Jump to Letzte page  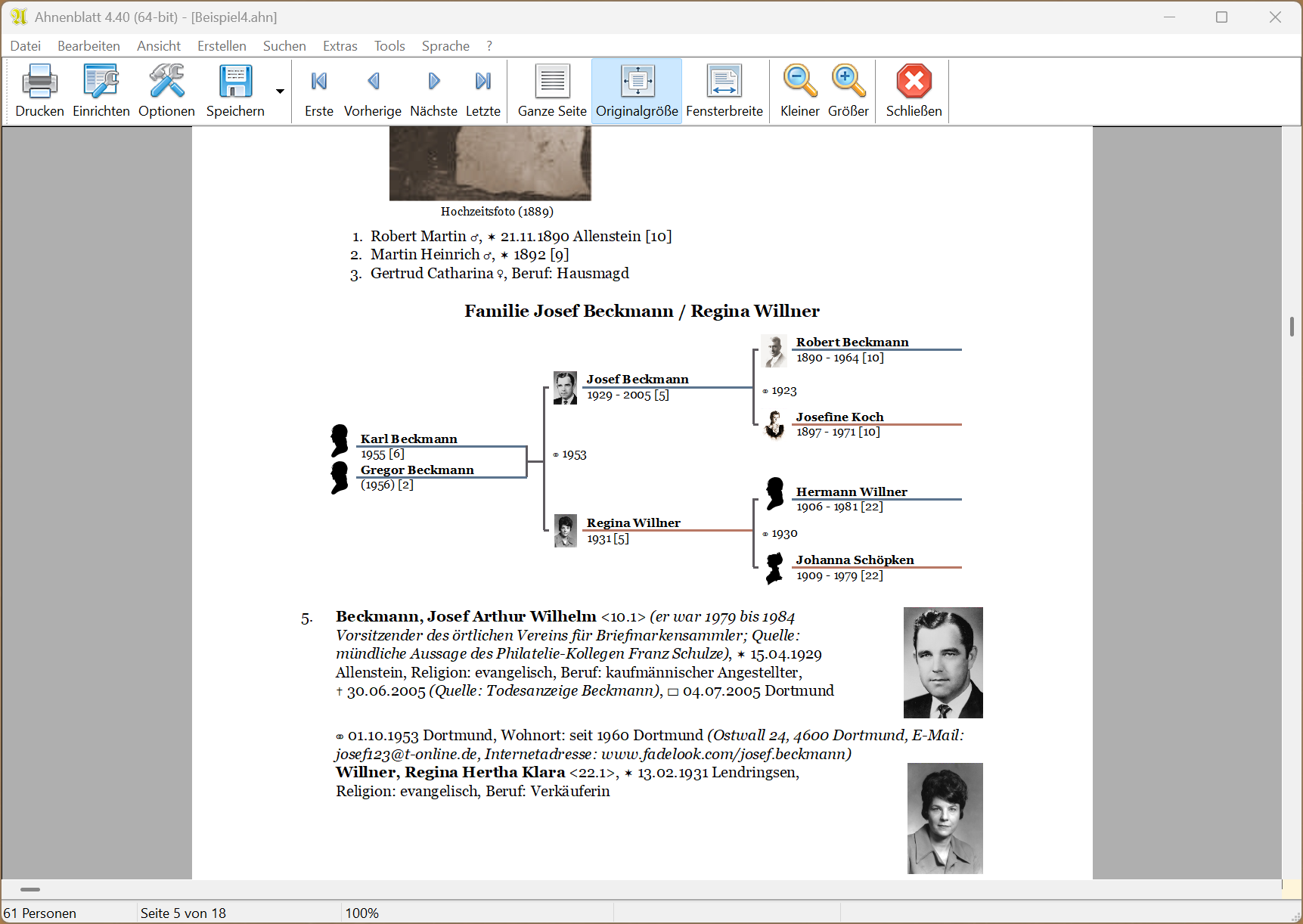click(482, 82)
